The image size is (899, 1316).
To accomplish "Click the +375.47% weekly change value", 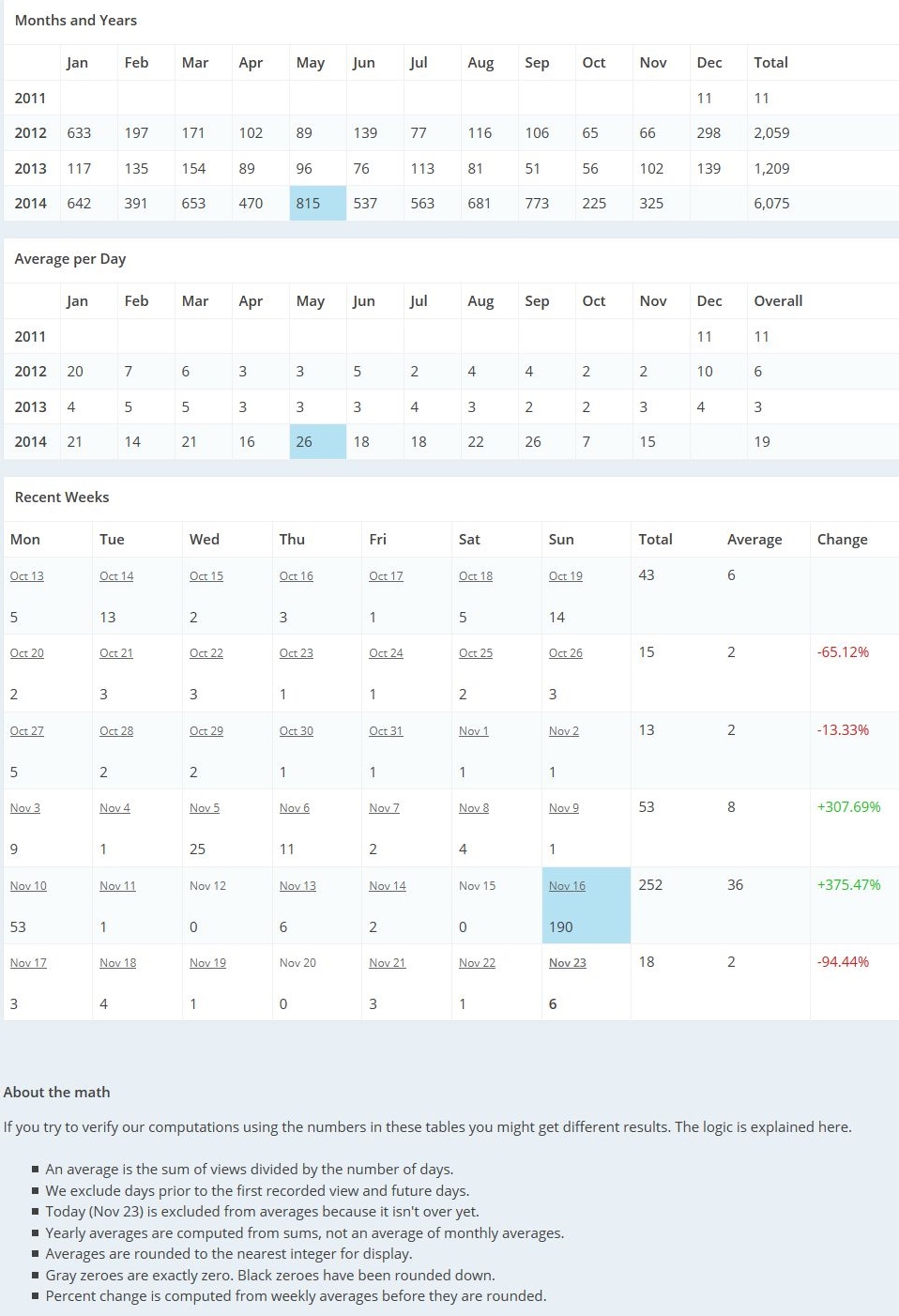I will click(x=848, y=885).
